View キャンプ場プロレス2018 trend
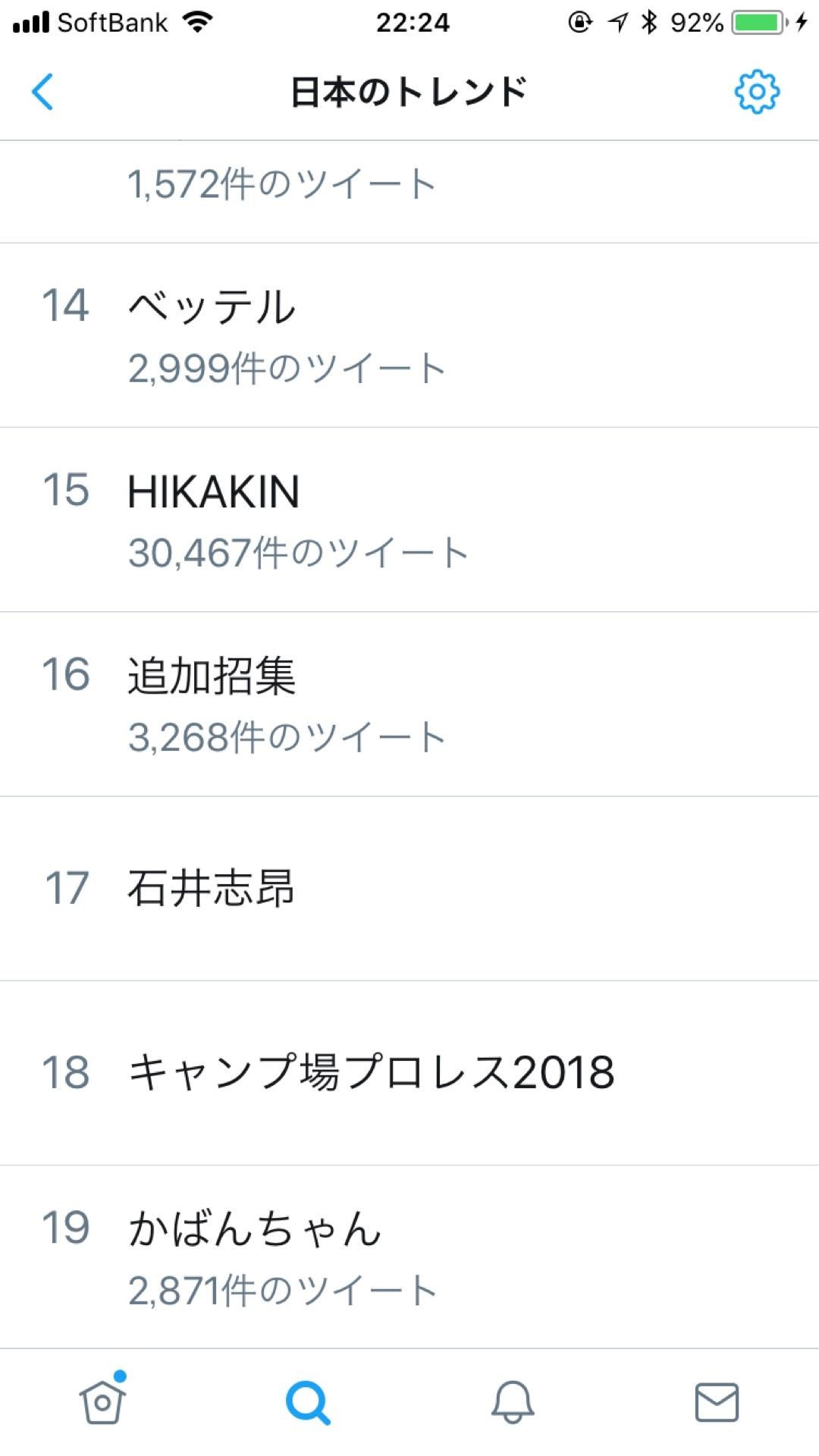The width and height of the screenshot is (819, 1456). pos(409,1072)
